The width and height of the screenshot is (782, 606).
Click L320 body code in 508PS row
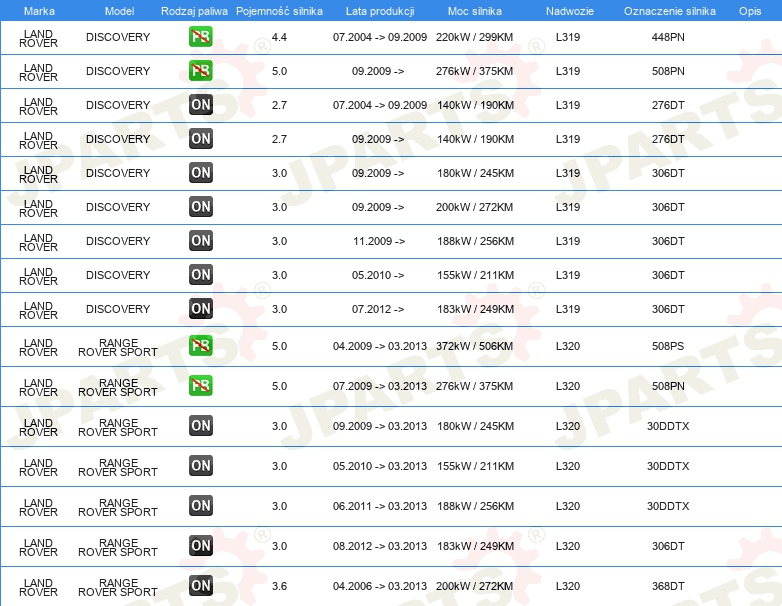[x=568, y=346]
